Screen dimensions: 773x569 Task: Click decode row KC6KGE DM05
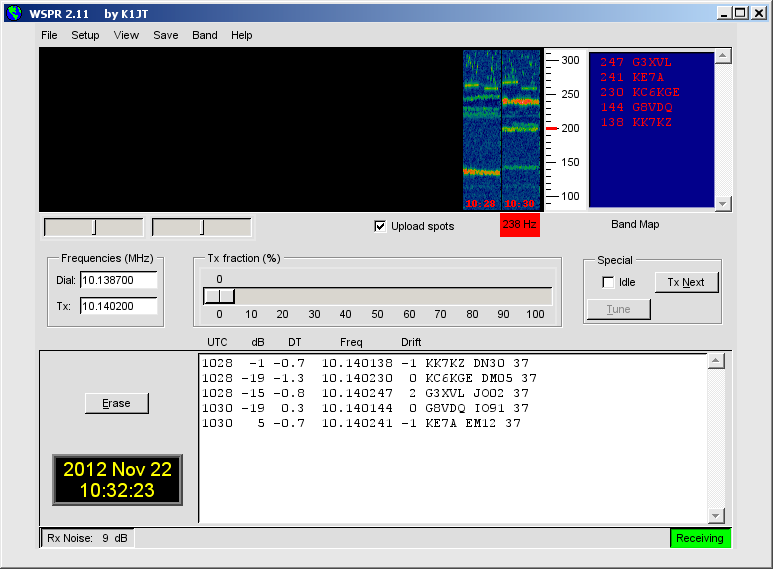click(x=369, y=378)
